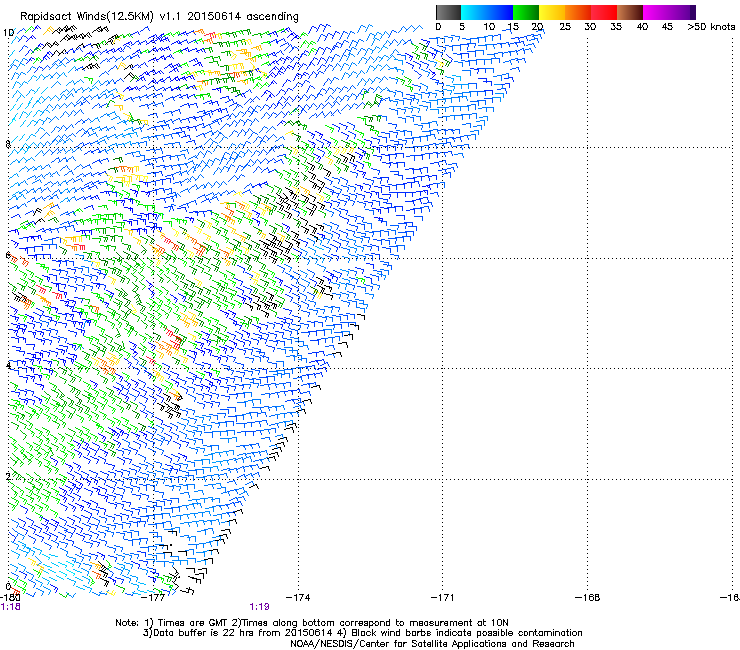Viewport: 740px width, 650px height.
Task: Click the '>50 knots' legend label
Action: point(711,27)
